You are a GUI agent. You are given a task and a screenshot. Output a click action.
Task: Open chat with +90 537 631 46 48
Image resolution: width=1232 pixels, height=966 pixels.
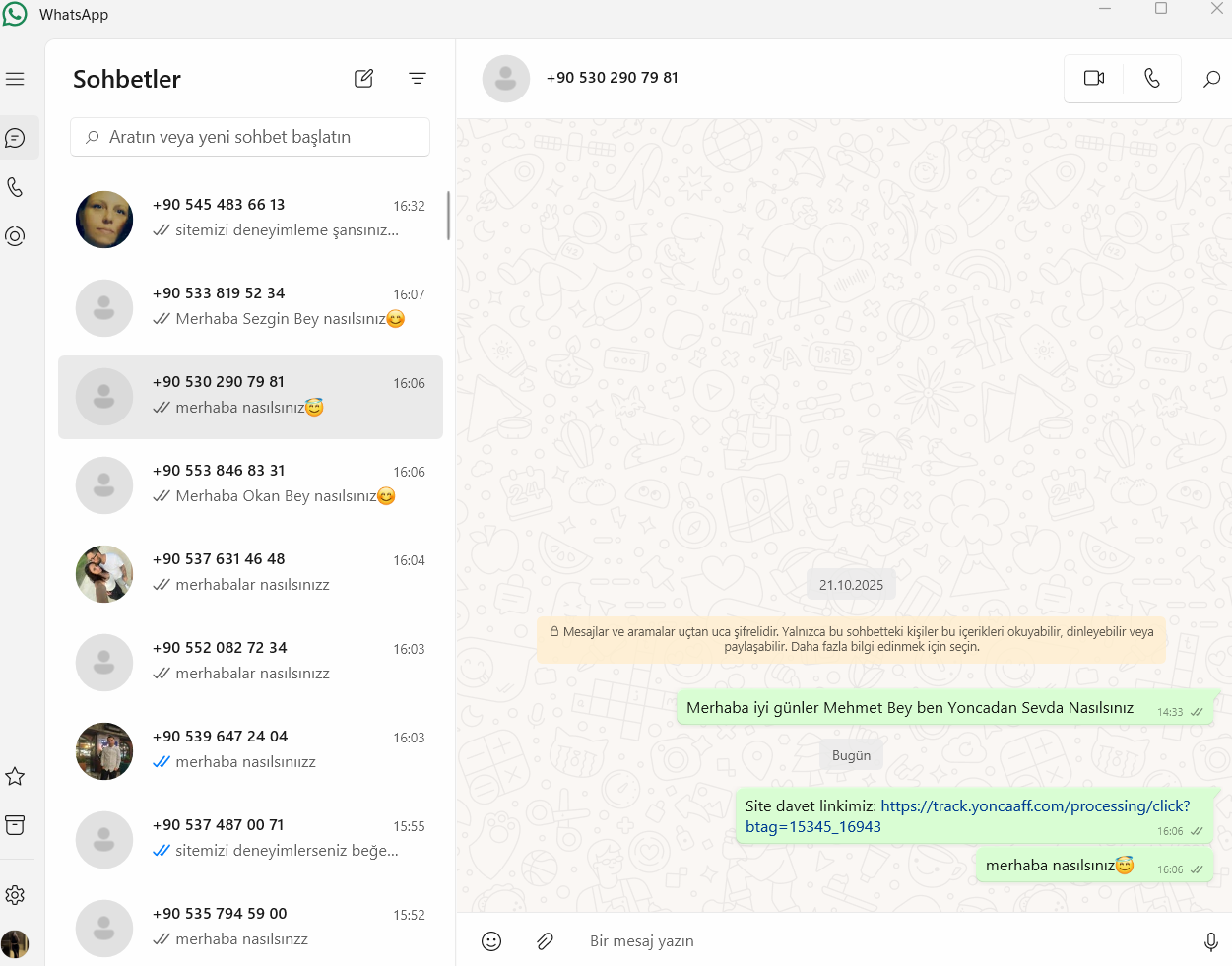250,574
